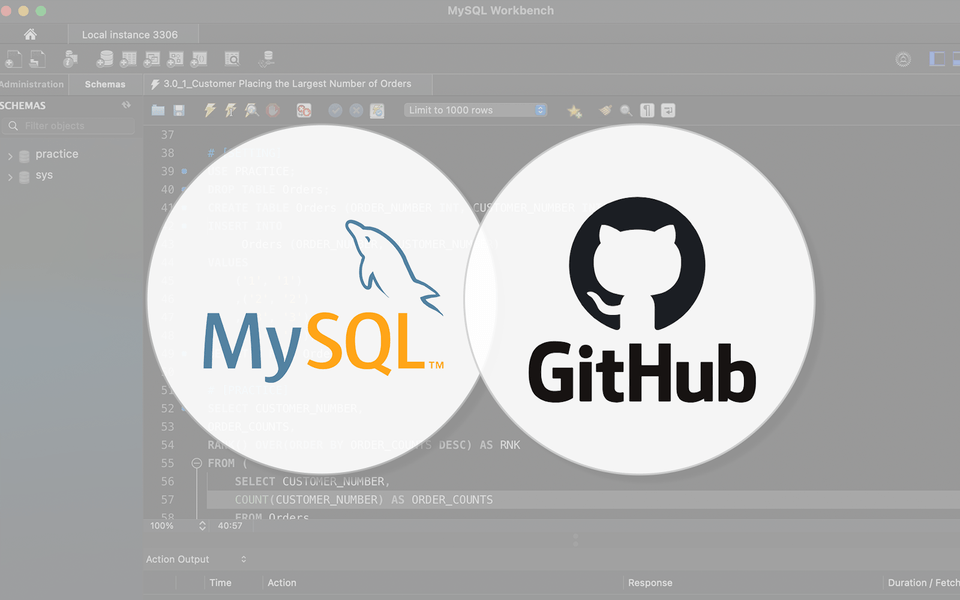Click the statement marker on line 39
Image resolution: width=960 pixels, height=600 pixels.
(x=184, y=171)
